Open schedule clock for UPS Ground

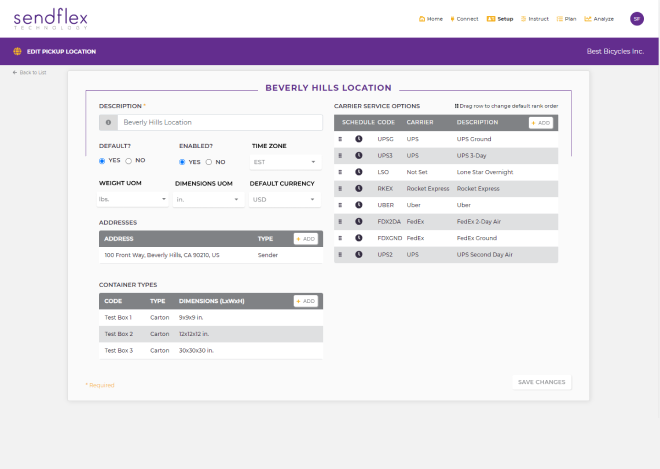click(x=359, y=139)
